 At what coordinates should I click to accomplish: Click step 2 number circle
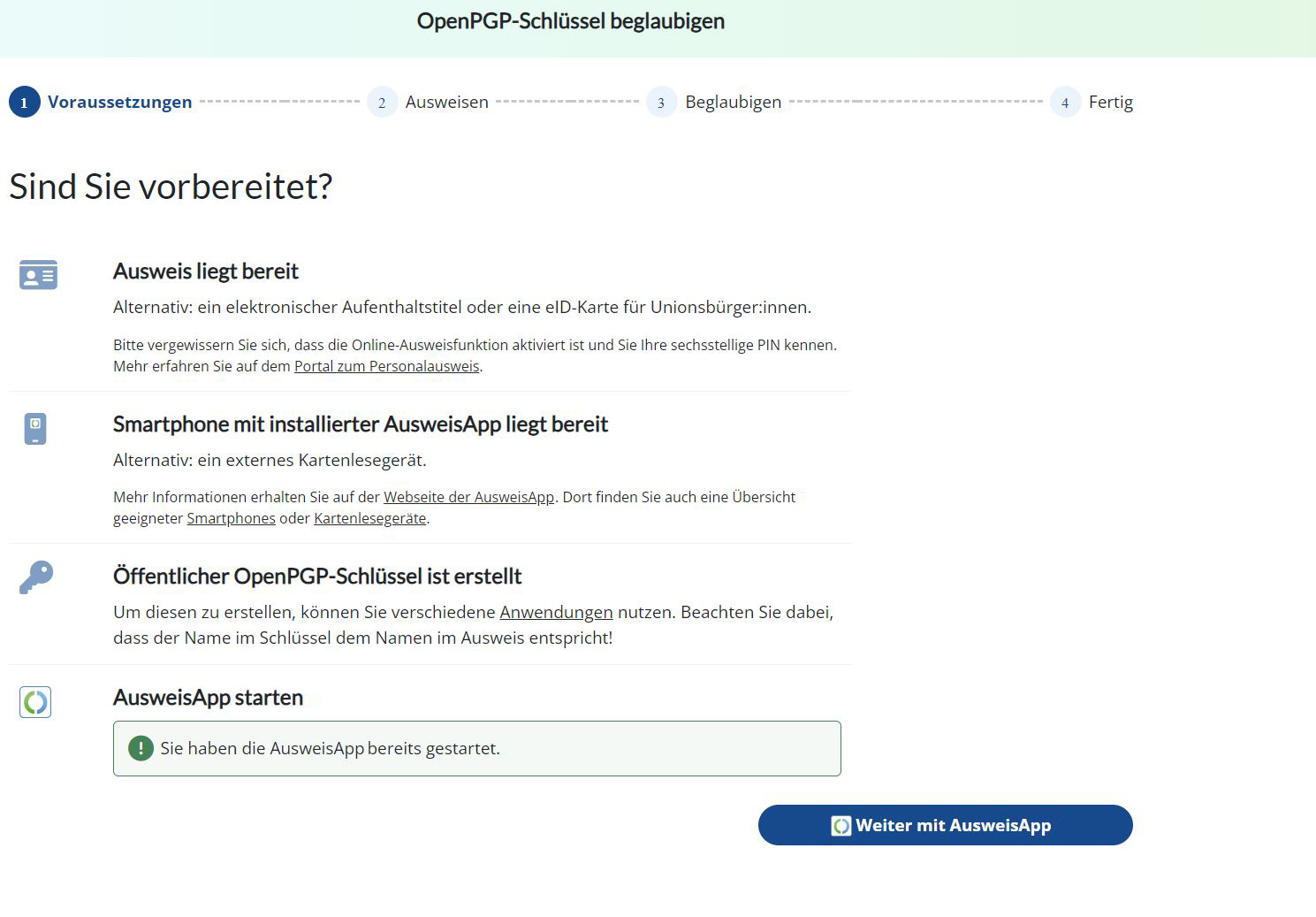(x=382, y=102)
